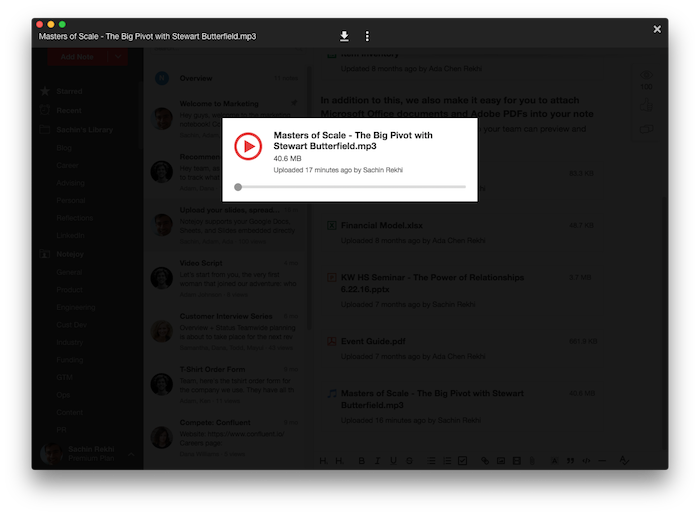Open the T-Shirt Order Form note
The height and width of the screenshot is (515, 700).
click(x=226, y=385)
